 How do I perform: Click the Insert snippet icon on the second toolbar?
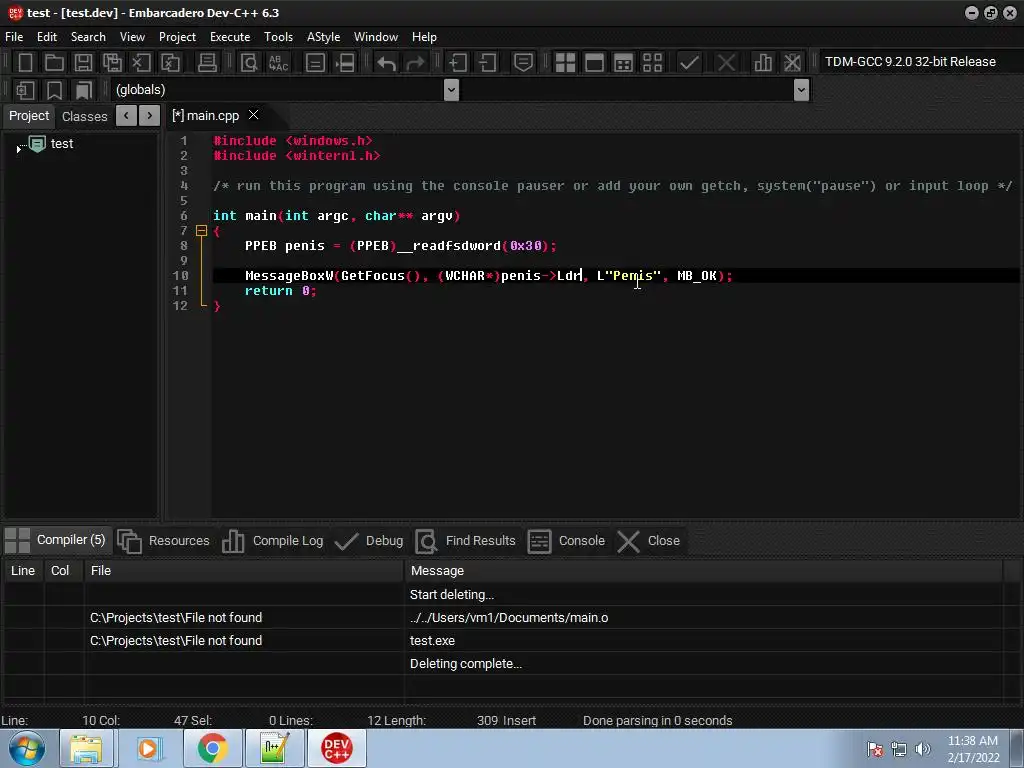pyautogui.click(x=25, y=90)
